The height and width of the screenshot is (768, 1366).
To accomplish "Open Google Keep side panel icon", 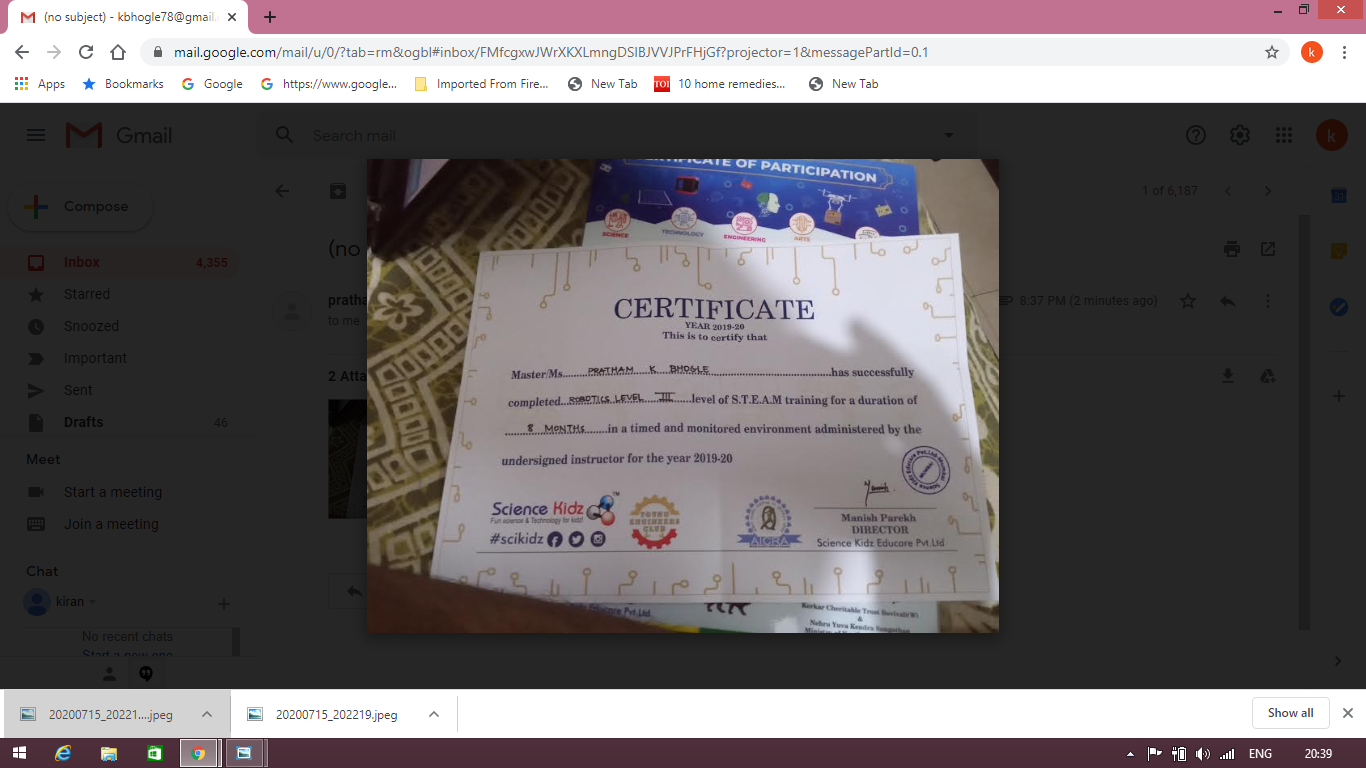I will (1339, 252).
